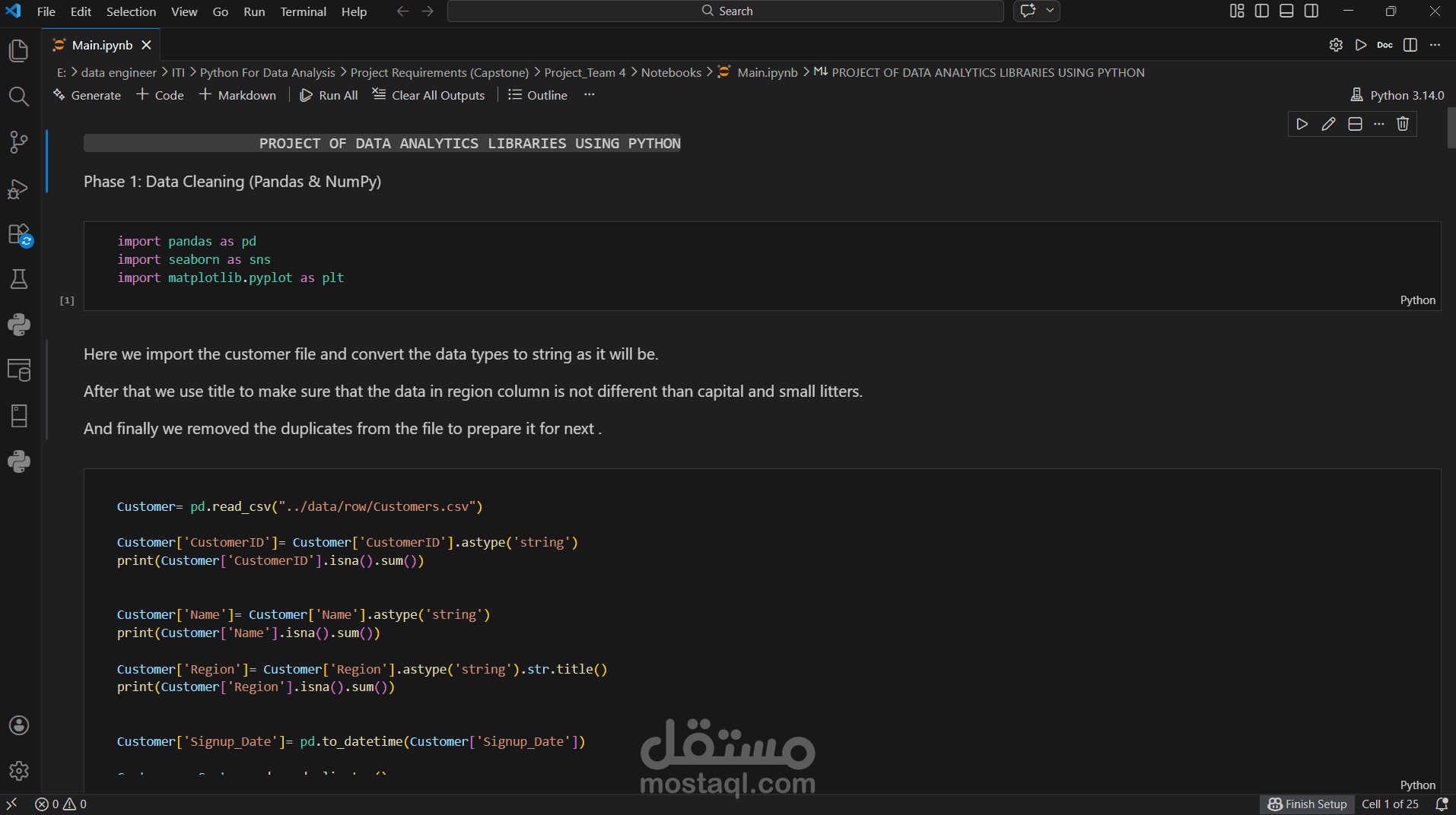Open the Edit menu
Screen dimensions: 1456x815
81,11
